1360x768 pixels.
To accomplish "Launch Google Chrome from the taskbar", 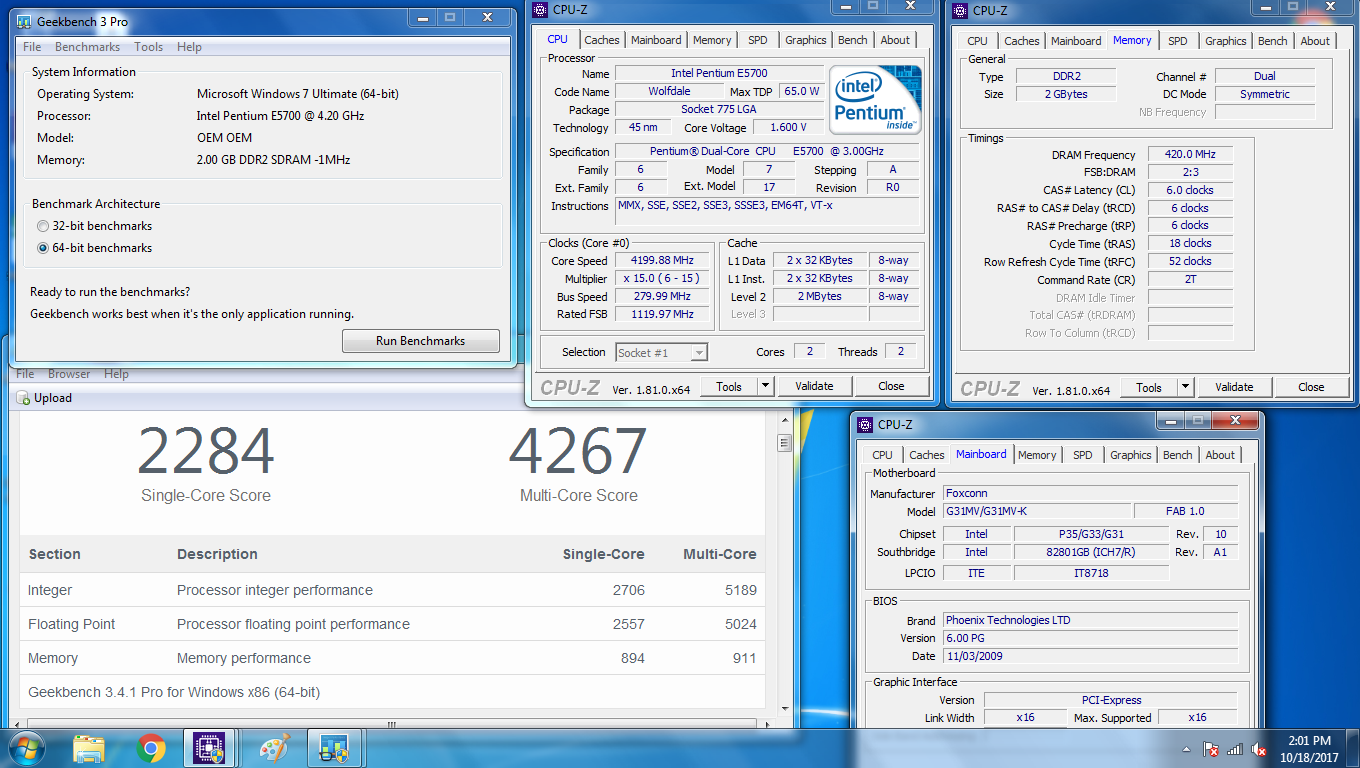I will pos(151,748).
